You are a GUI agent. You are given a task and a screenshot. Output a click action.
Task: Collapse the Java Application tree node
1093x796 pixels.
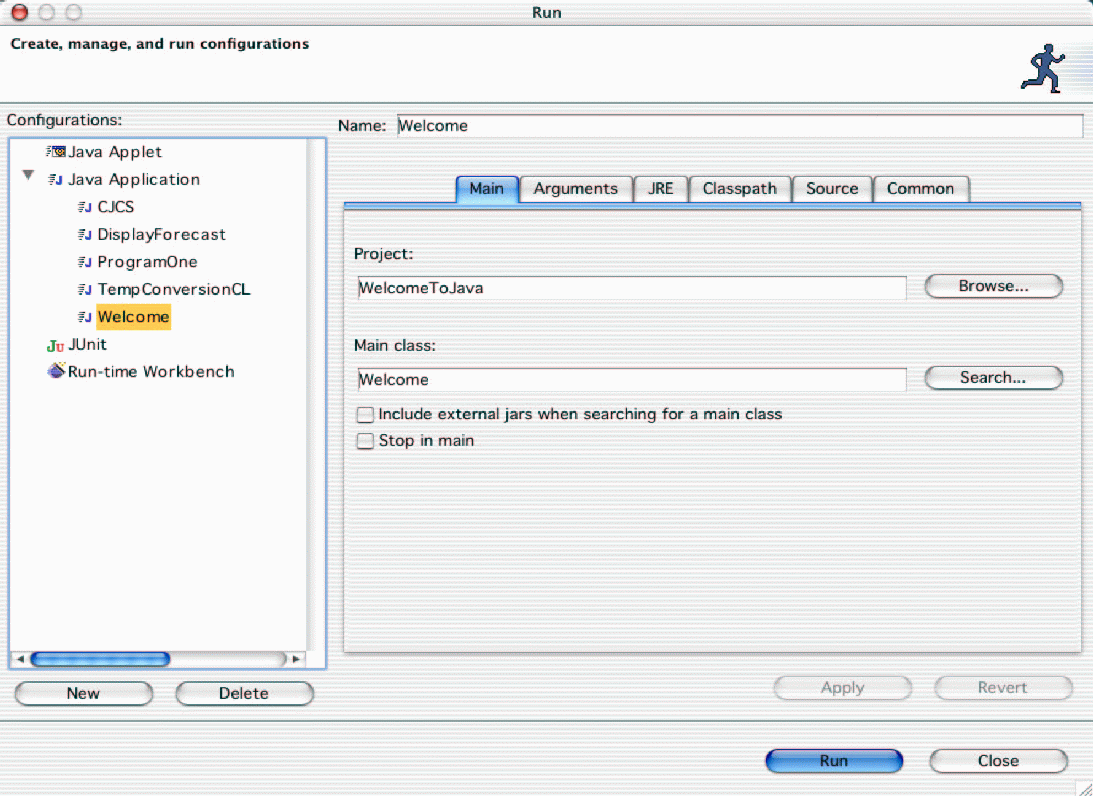[28, 175]
